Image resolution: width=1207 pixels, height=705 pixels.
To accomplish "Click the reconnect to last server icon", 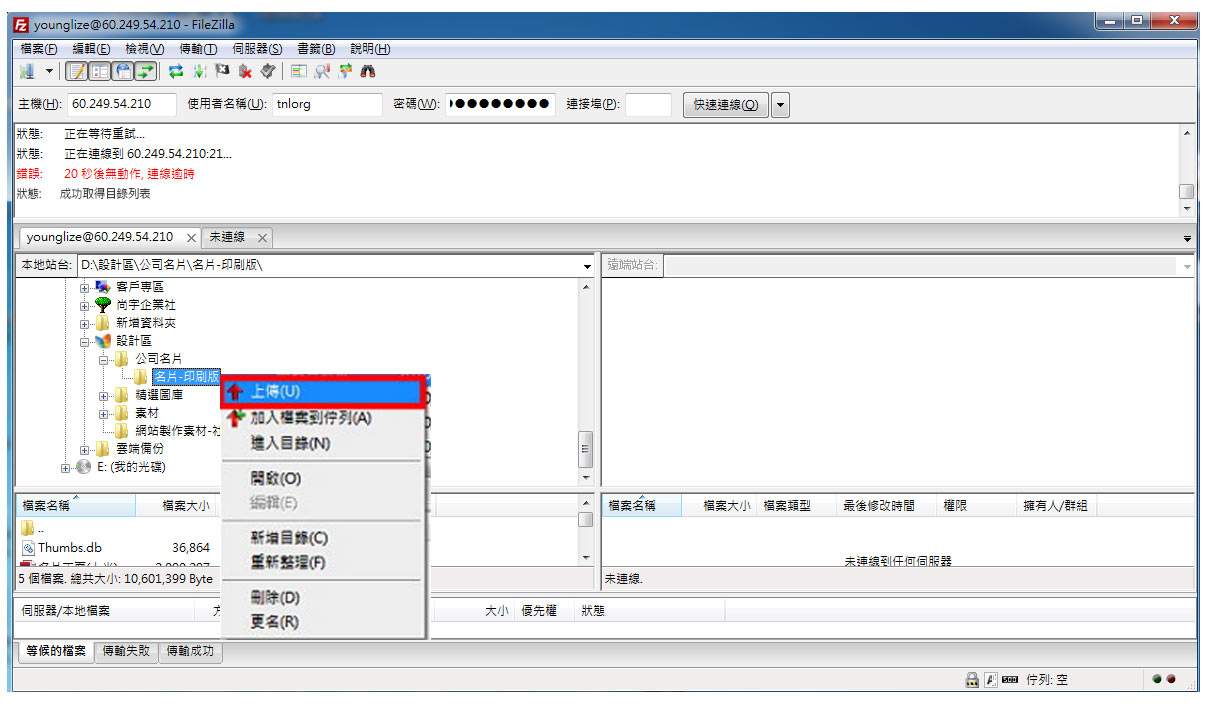I will tap(268, 71).
